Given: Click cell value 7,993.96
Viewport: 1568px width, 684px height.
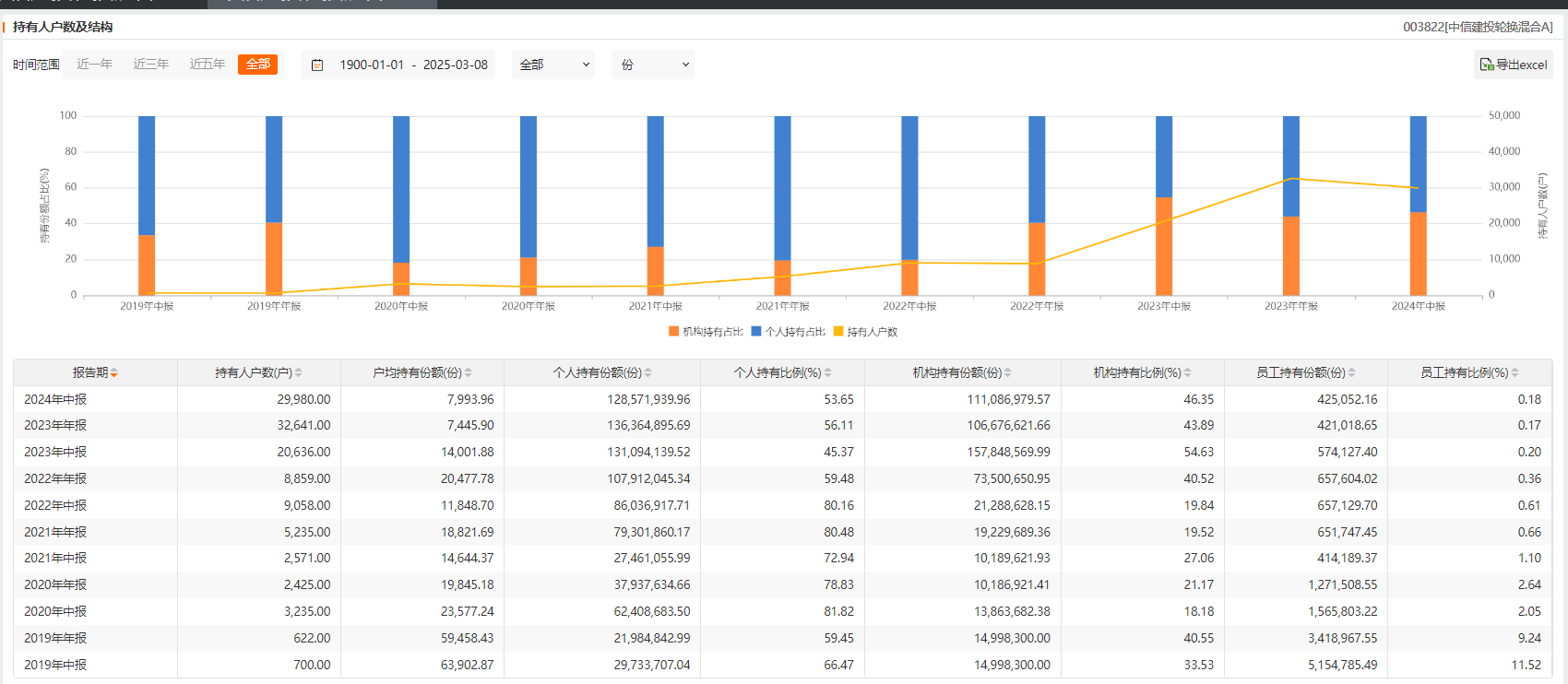Looking at the screenshot, I should coord(470,399).
